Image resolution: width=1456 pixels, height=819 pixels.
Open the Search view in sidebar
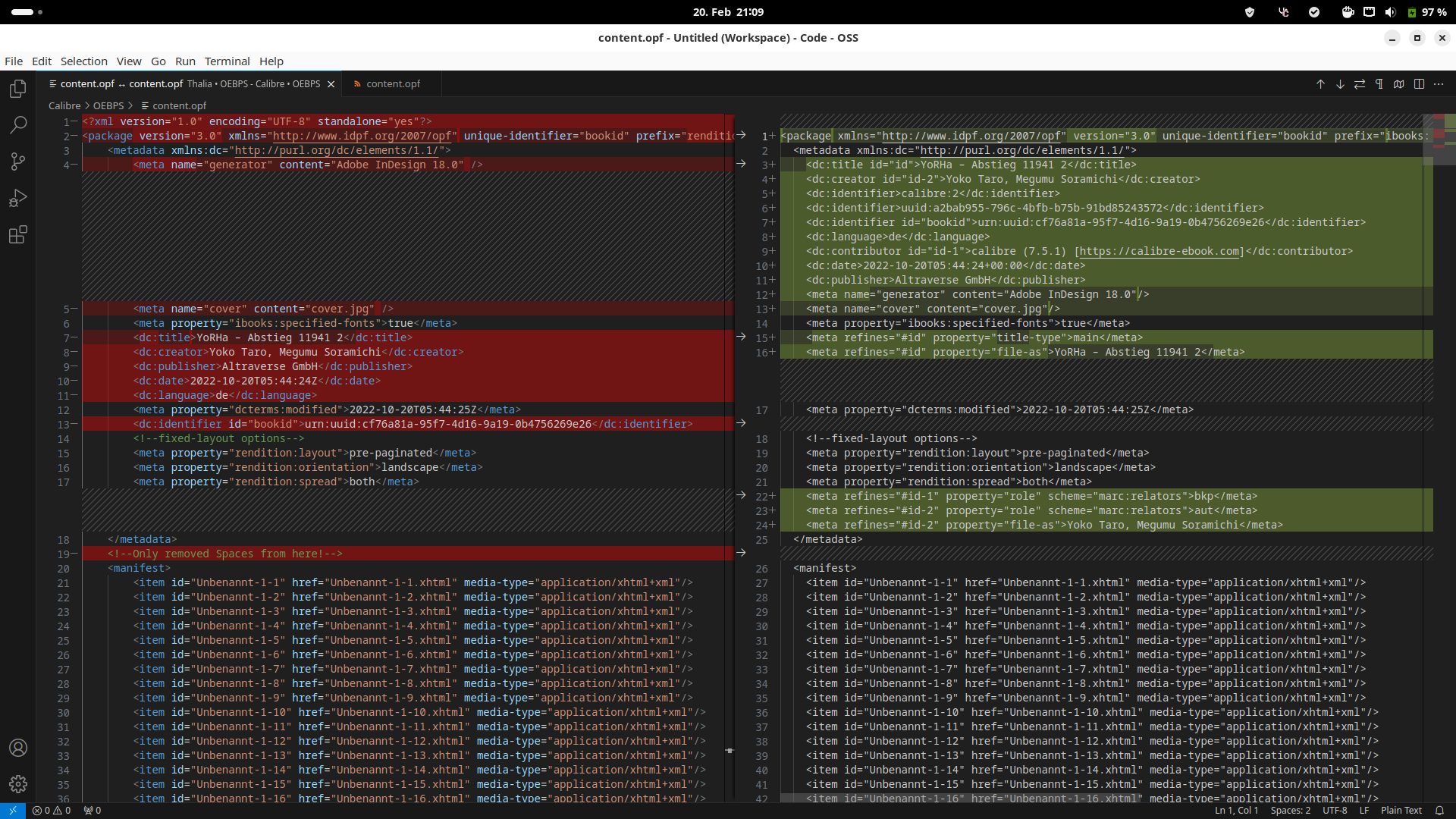point(18,124)
